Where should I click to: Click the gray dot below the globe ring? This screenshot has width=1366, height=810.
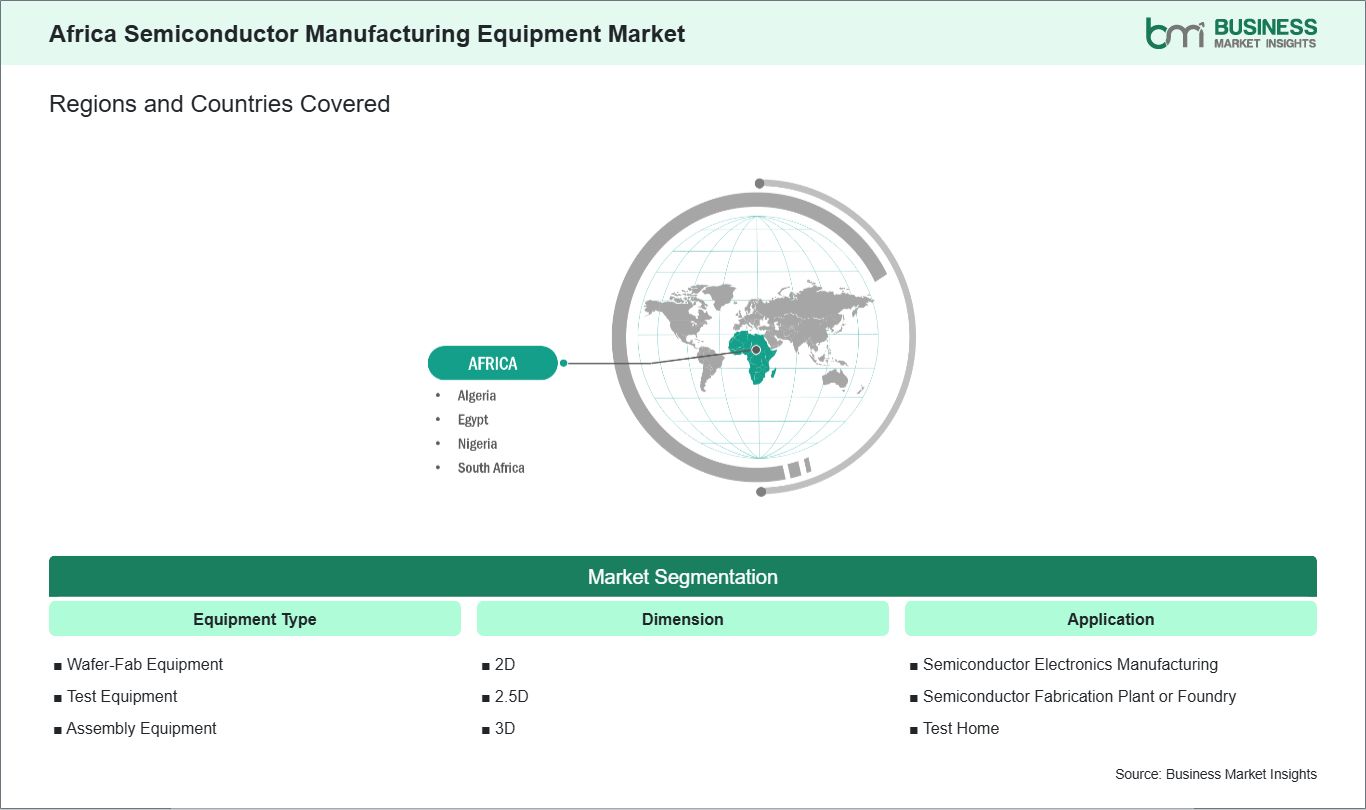(761, 491)
